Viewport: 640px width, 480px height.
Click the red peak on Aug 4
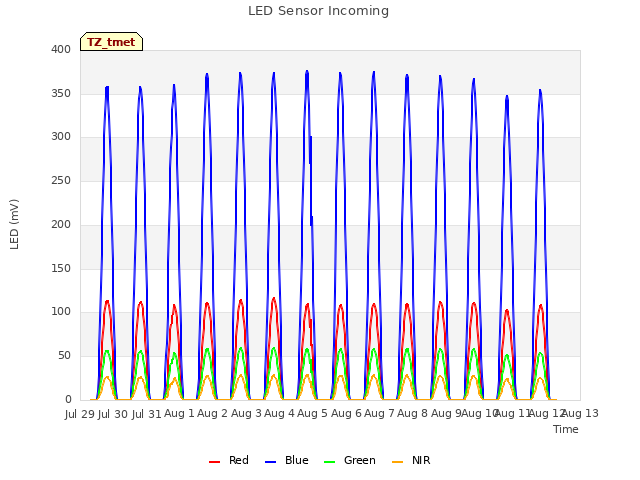click(x=273, y=298)
